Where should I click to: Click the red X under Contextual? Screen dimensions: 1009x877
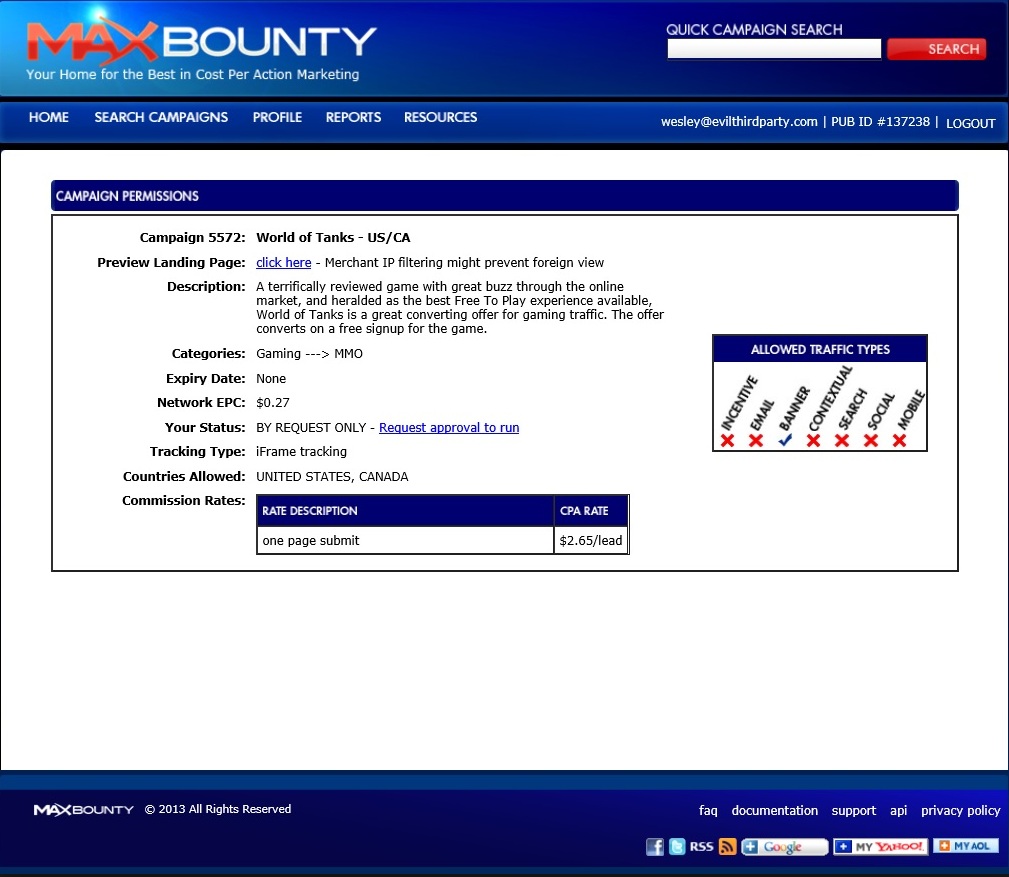(x=813, y=440)
